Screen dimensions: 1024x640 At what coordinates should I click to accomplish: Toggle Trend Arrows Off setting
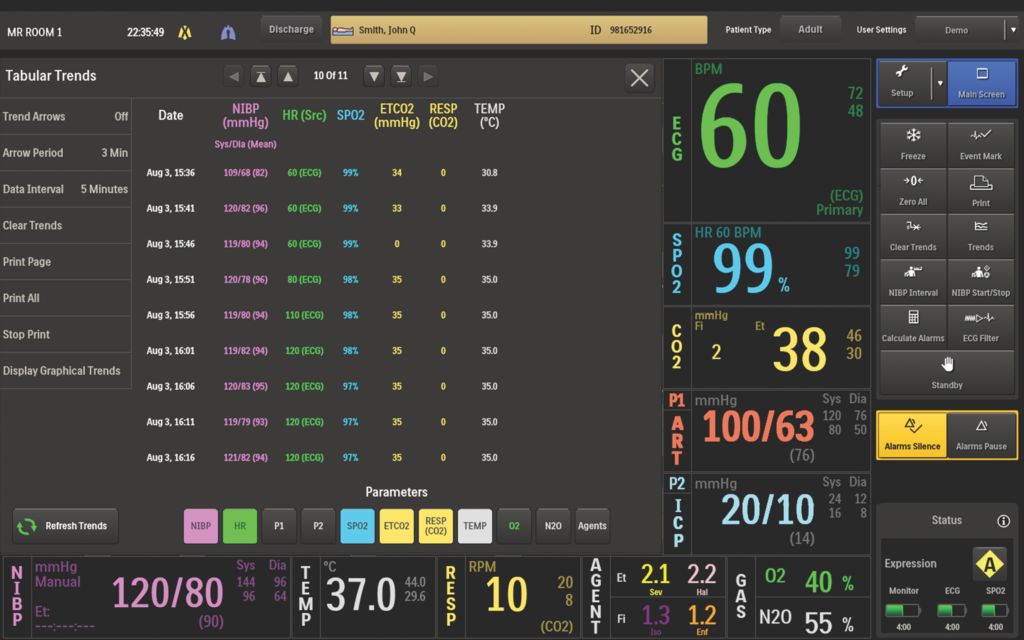point(65,116)
